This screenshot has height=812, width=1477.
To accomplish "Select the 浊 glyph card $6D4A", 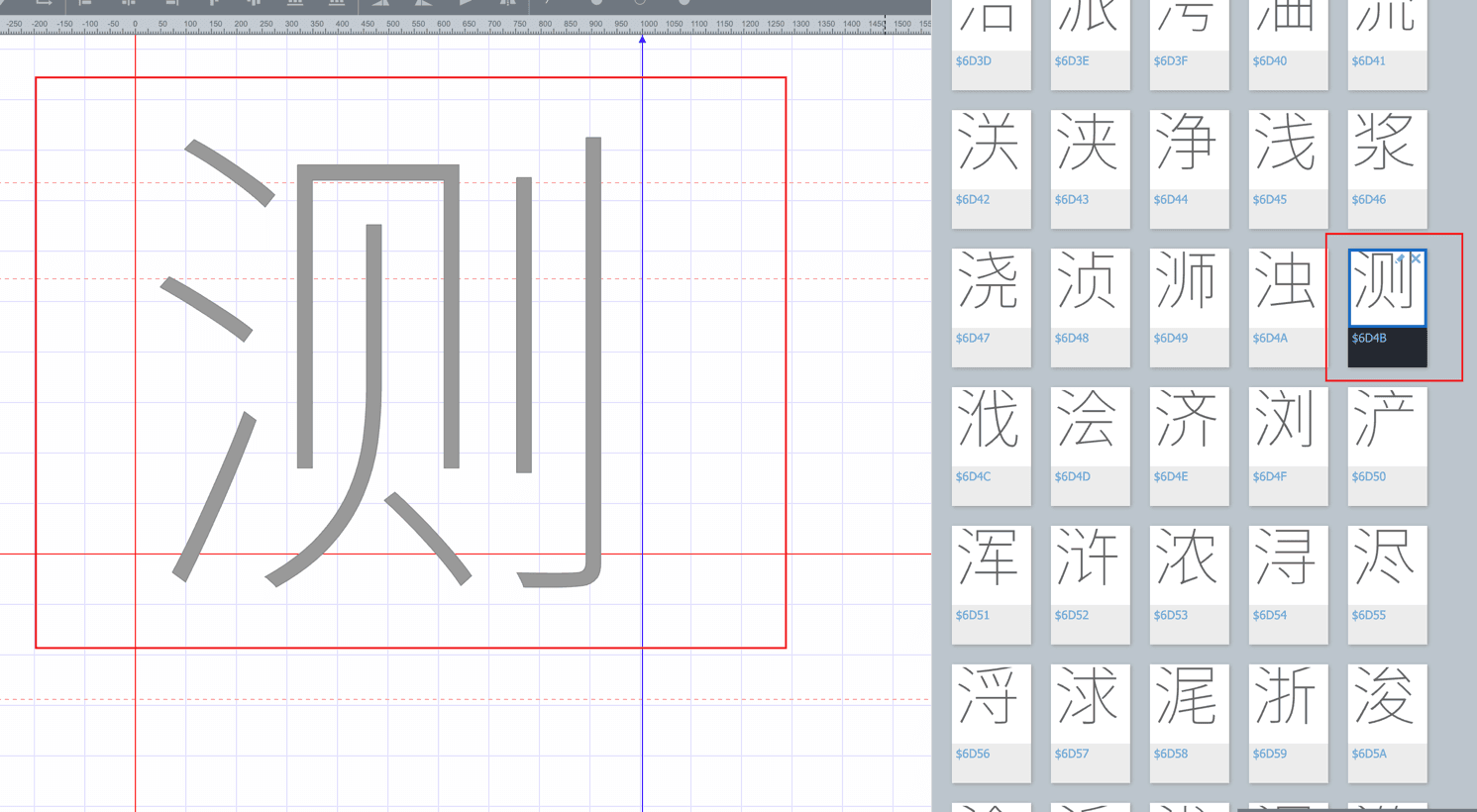I will point(1288,308).
